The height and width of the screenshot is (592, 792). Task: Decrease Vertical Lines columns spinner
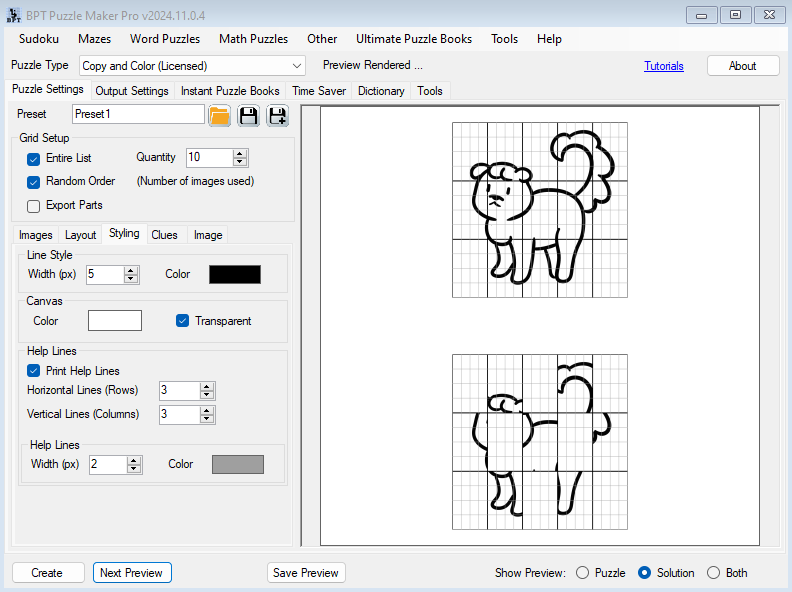point(206,419)
